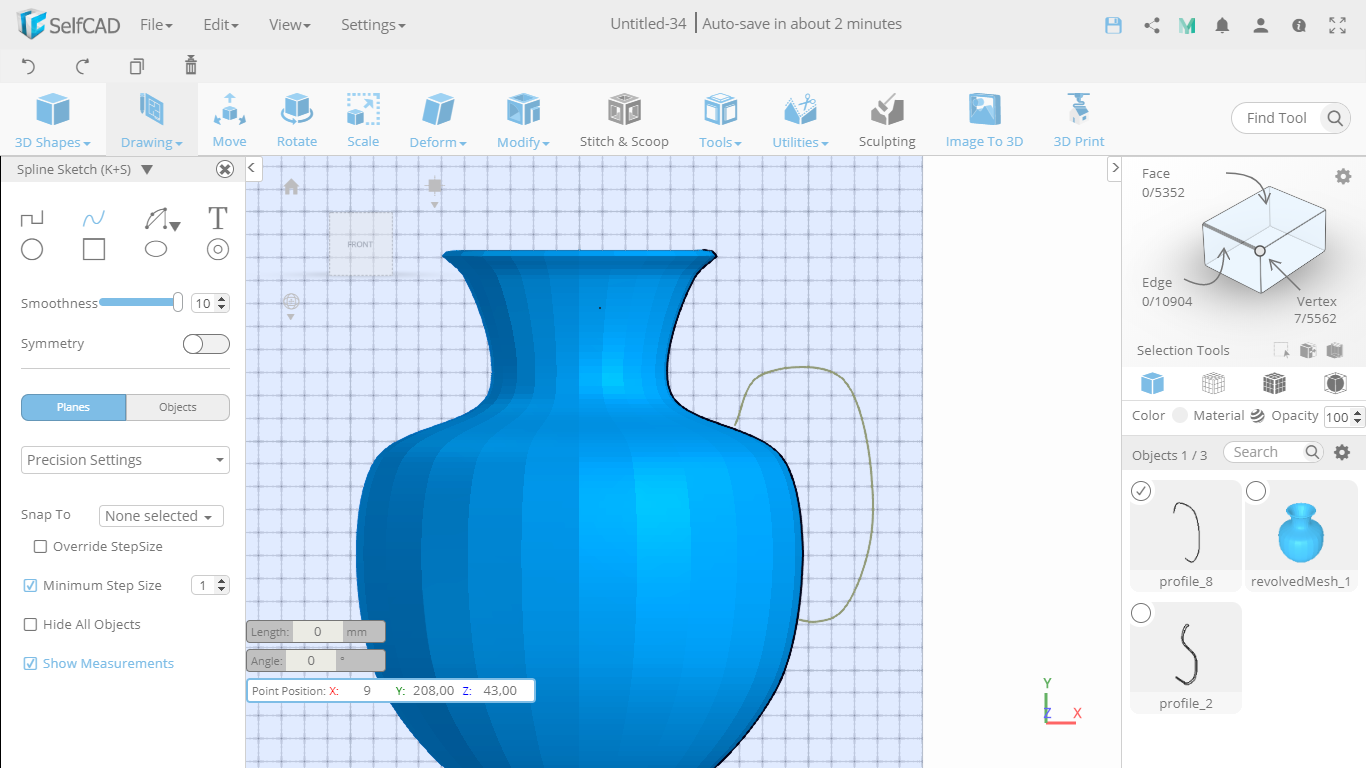
Task: Open the Settings menu
Action: point(373,24)
